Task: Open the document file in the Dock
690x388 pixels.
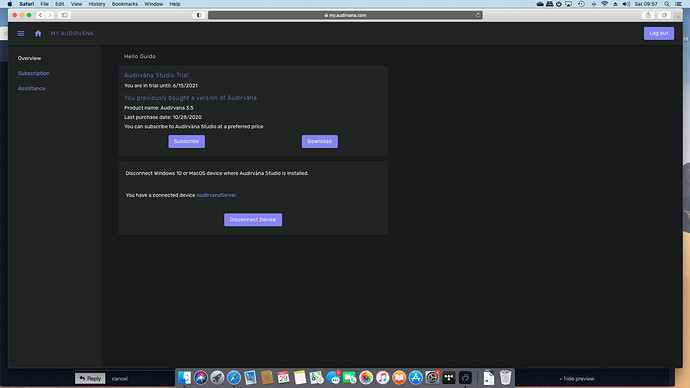Action: (x=489, y=377)
